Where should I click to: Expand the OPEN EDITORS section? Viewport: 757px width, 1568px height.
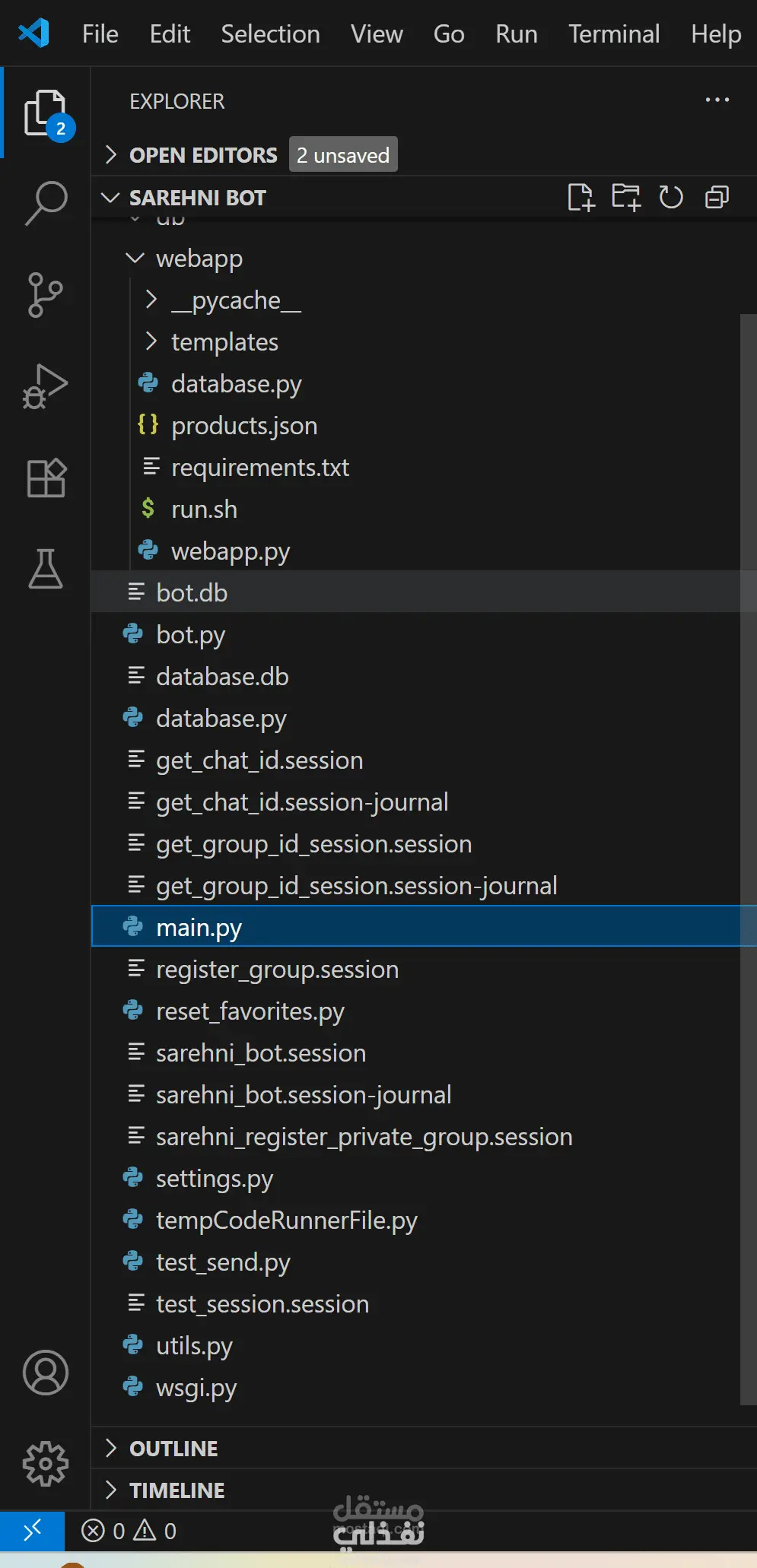(x=203, y=155)
